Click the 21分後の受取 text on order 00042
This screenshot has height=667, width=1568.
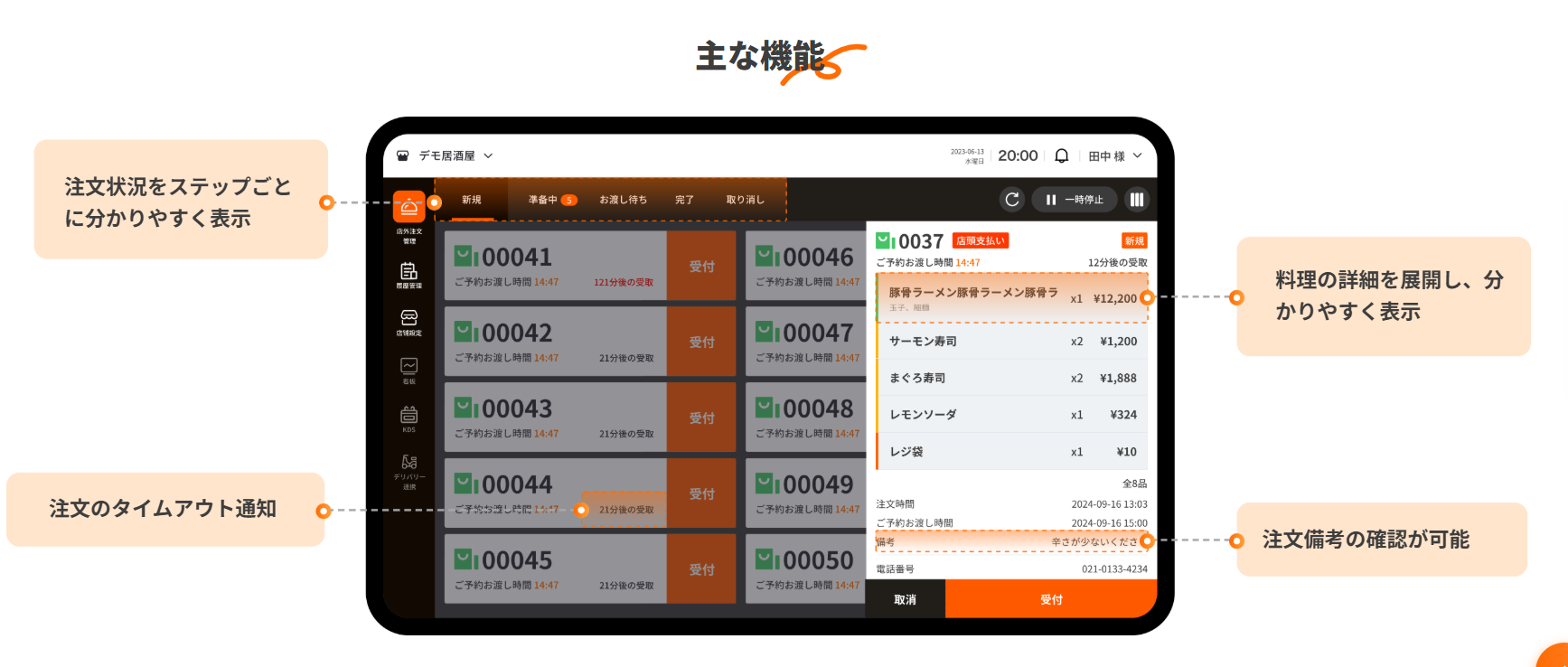626,359
